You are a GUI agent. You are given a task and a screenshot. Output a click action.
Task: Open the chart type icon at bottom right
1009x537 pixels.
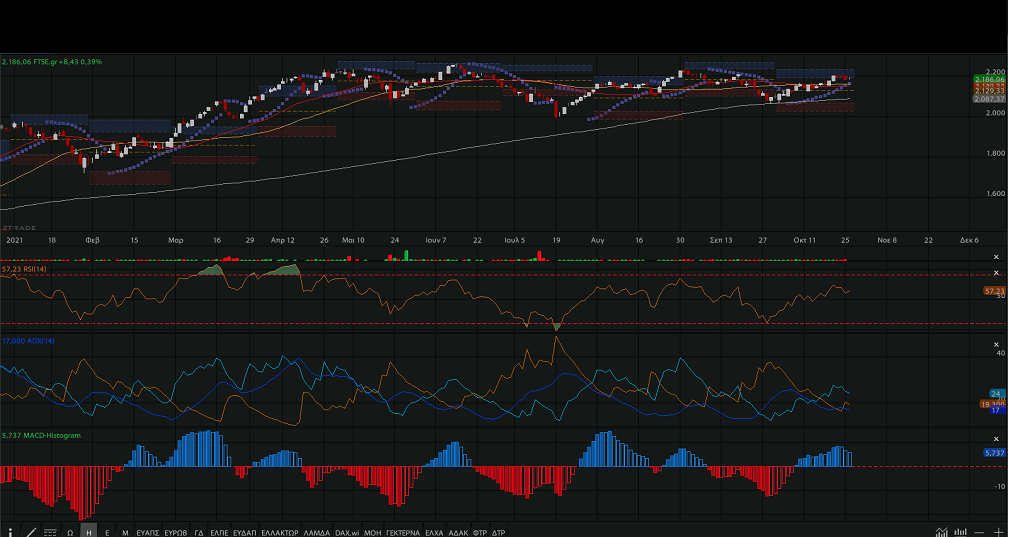[941, 532]
